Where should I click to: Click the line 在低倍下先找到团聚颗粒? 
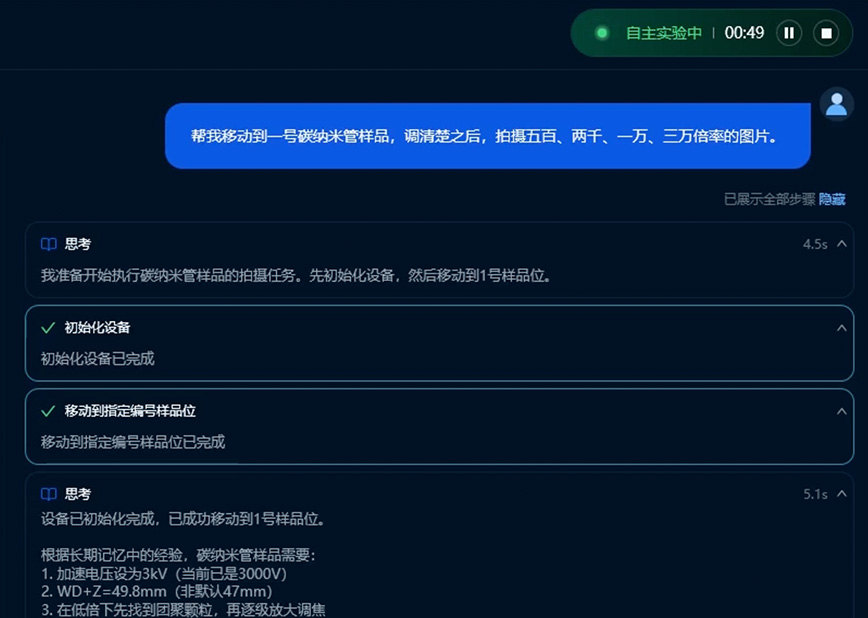point(183,610)
